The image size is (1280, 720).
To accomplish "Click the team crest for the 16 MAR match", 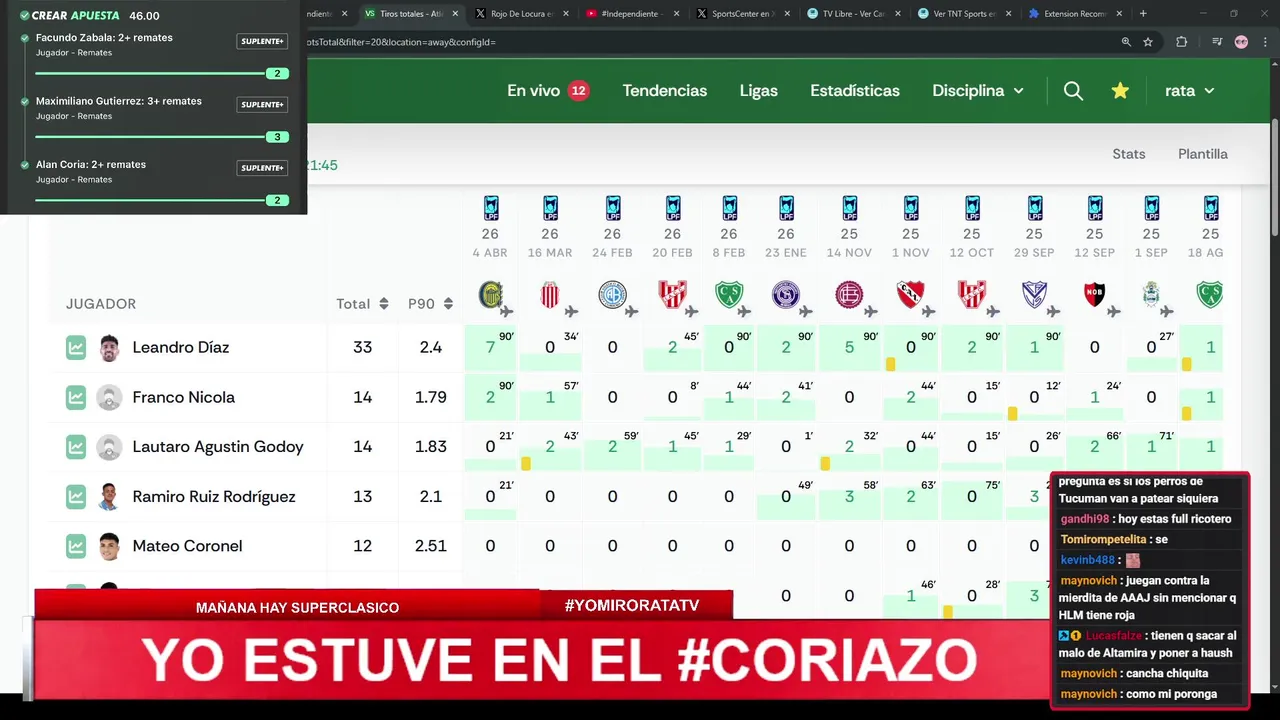I will click(x=550, y=294).
